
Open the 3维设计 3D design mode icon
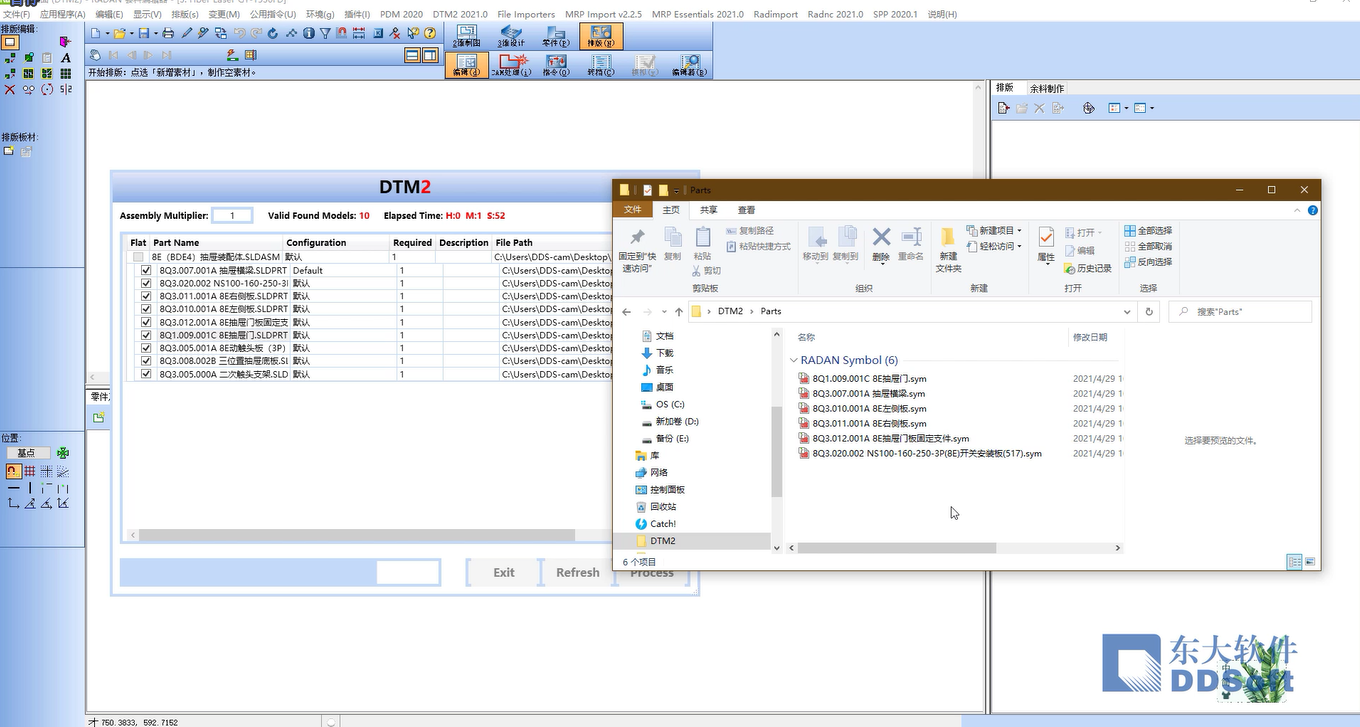[x=511, y=37]
